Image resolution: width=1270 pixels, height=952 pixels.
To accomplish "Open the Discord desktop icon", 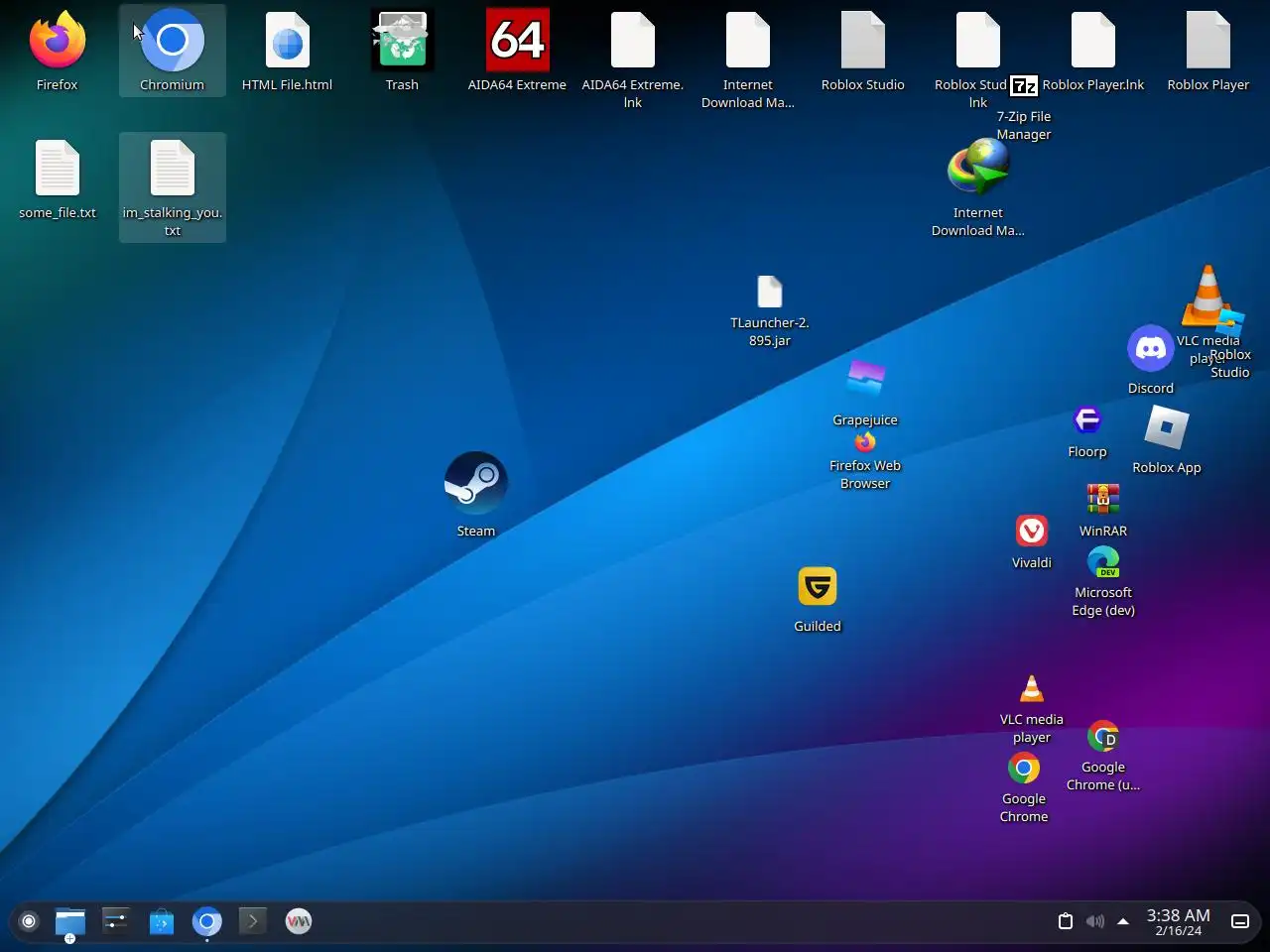I will (x=1151, y=348).
